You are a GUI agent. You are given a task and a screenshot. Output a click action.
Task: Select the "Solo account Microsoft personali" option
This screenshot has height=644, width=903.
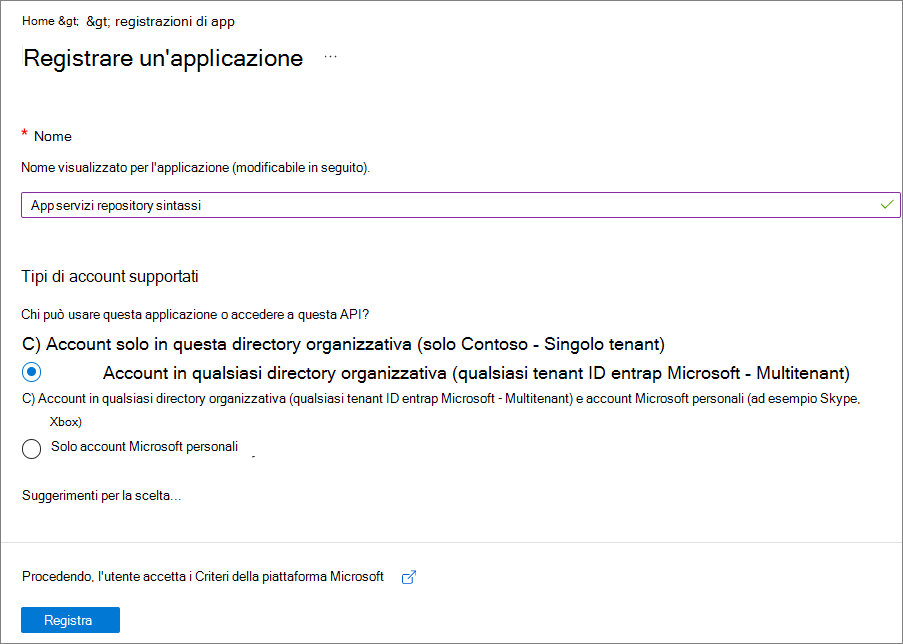31,448
